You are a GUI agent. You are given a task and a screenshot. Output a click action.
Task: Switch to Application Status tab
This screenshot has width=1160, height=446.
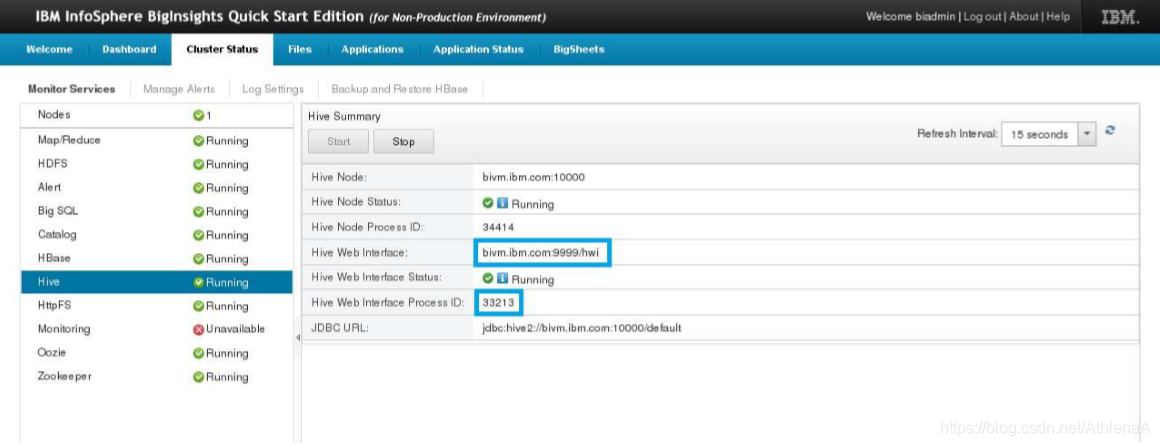pos(478,50)
